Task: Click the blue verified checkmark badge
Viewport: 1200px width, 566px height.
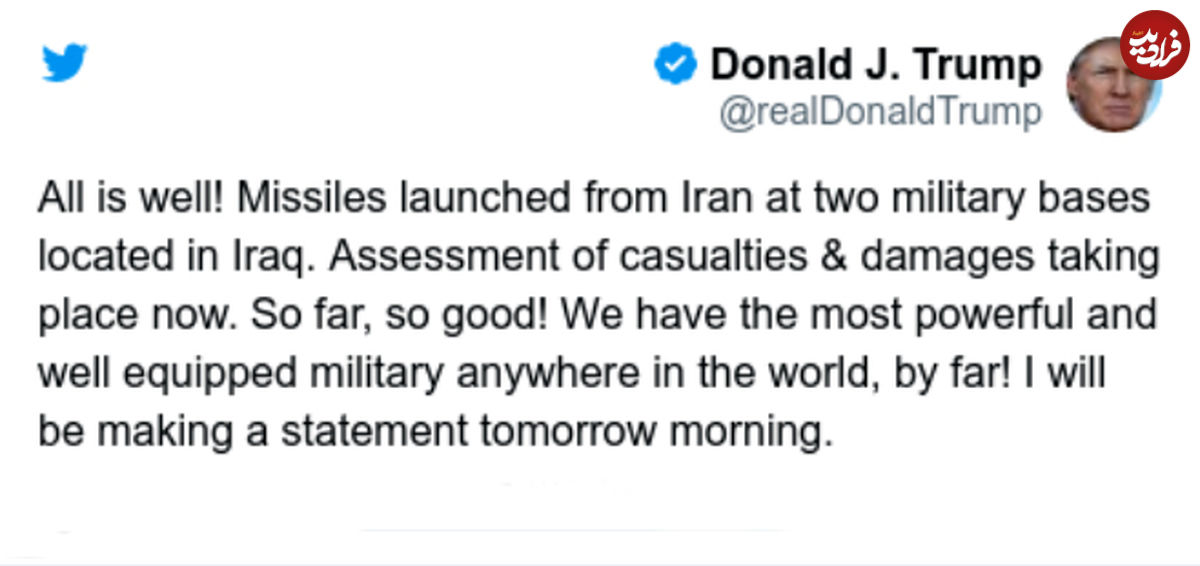Action: point(675,65)
